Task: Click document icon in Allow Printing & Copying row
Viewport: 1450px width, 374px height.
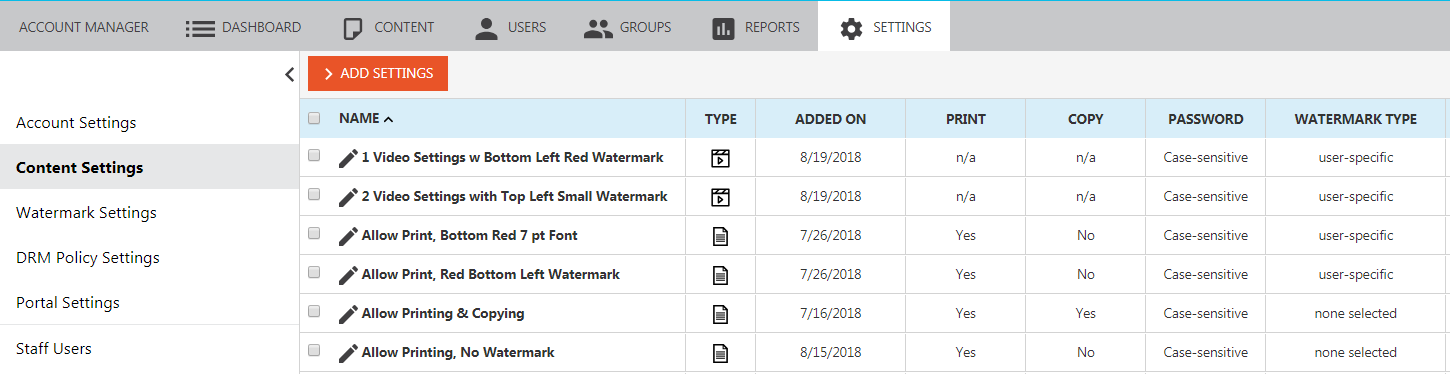Action: click(720, 314)
